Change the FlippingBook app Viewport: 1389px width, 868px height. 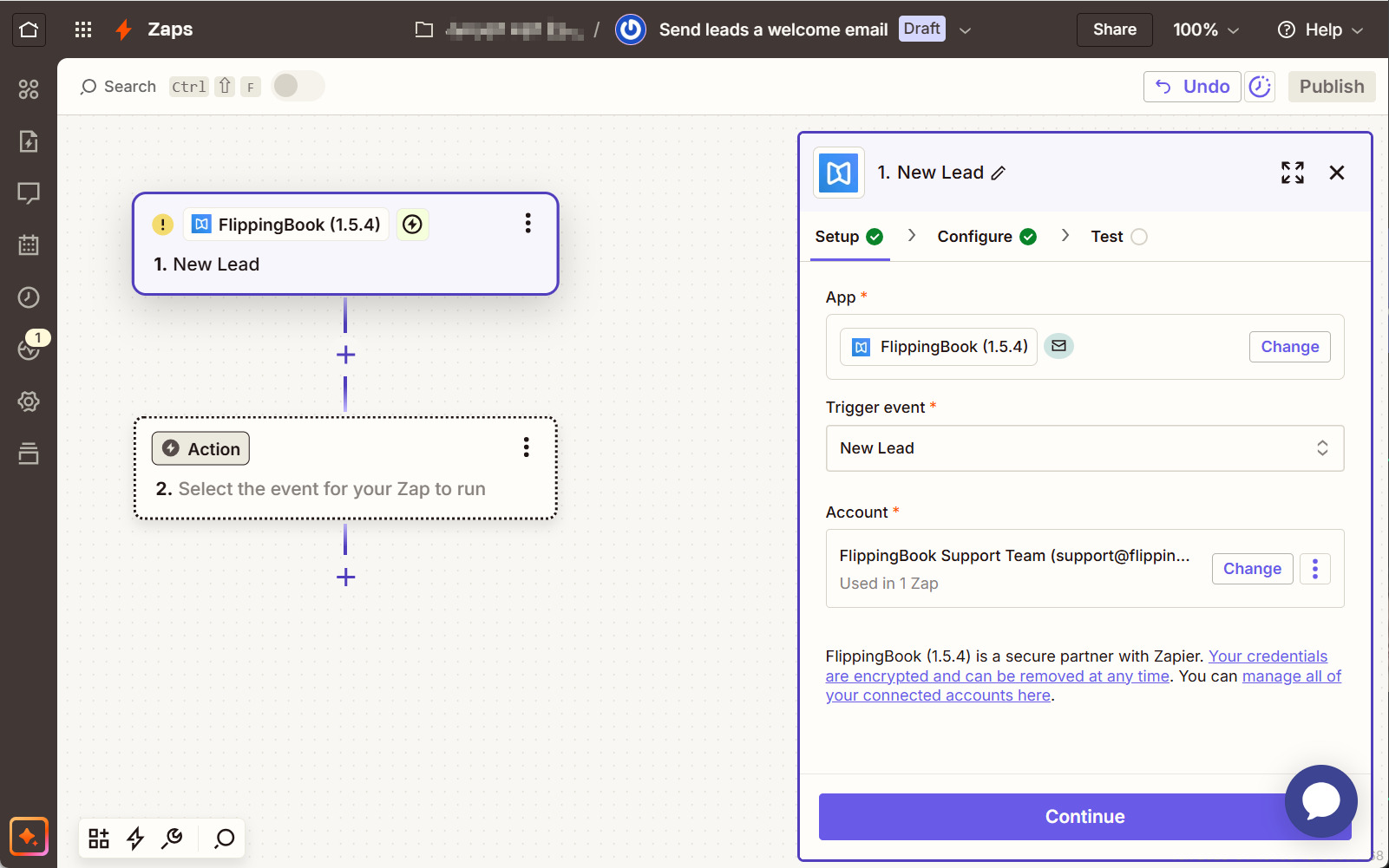(1289, 347)
